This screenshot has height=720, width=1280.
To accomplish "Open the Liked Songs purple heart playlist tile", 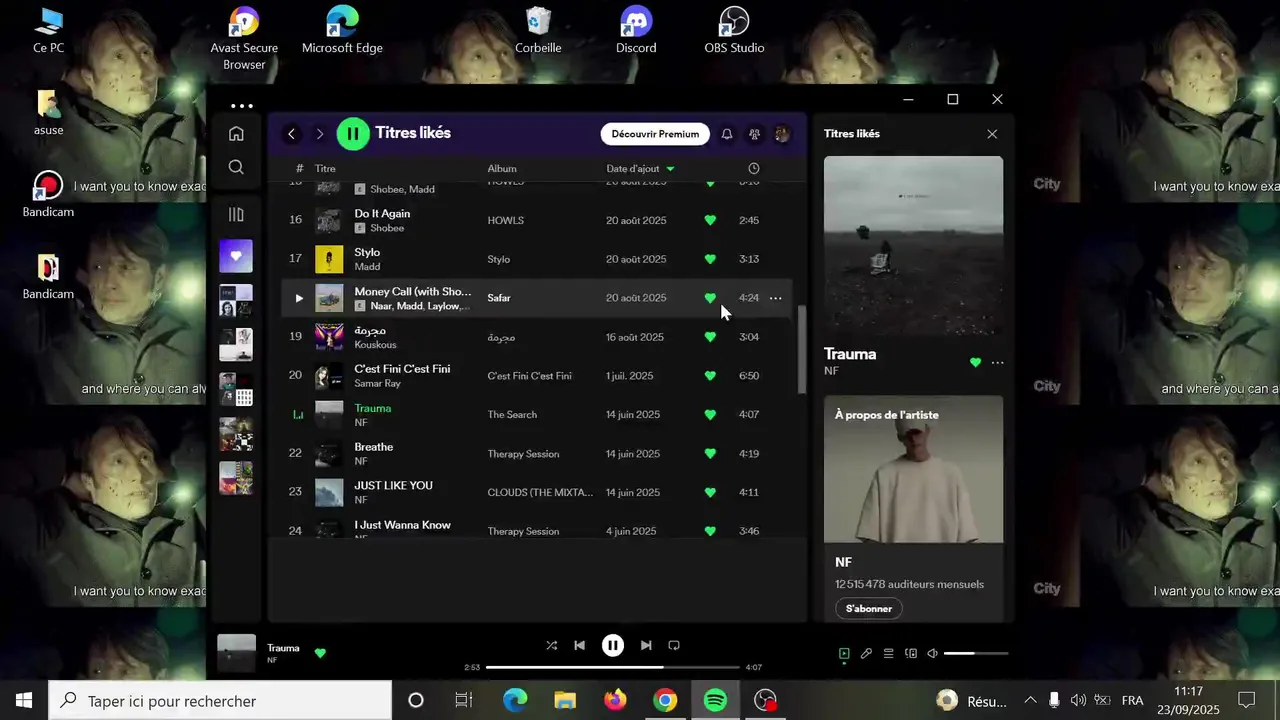I will tap(236, 256).
